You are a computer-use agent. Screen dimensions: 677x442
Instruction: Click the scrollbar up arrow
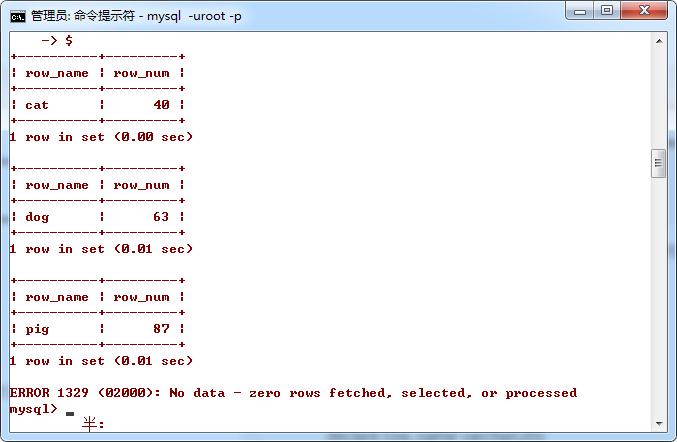(x=659, y=41)
